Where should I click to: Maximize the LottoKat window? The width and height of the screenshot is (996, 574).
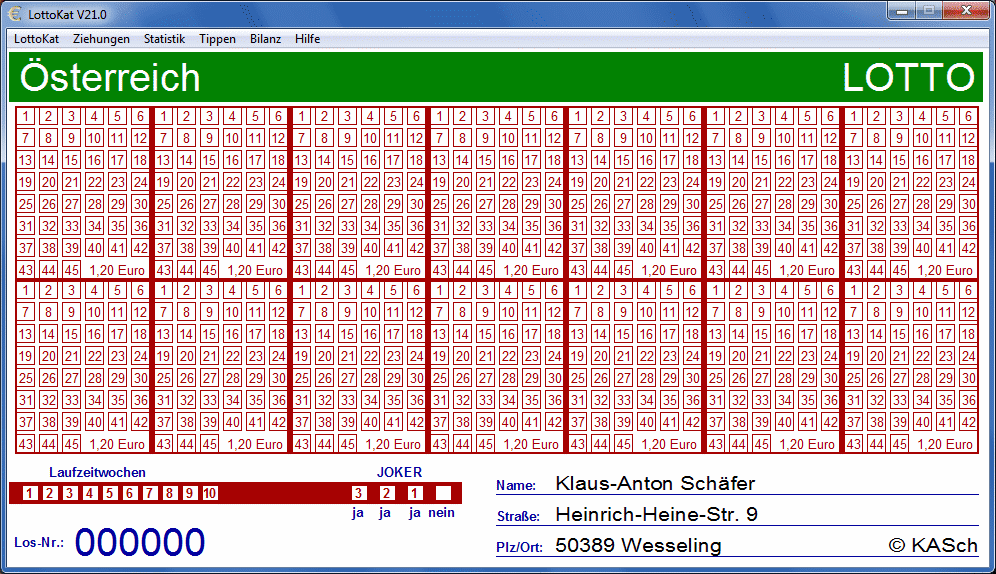click(x=929, y=11)
